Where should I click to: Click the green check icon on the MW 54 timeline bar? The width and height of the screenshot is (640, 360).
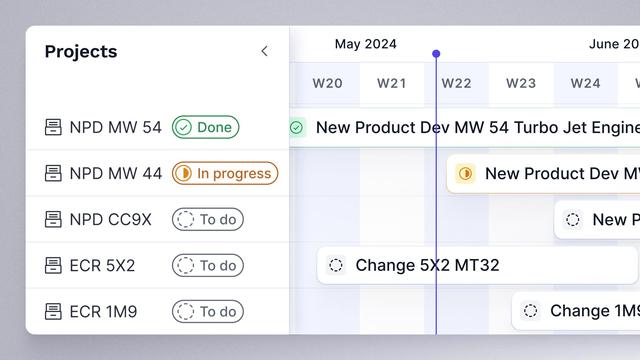point(297,127)
